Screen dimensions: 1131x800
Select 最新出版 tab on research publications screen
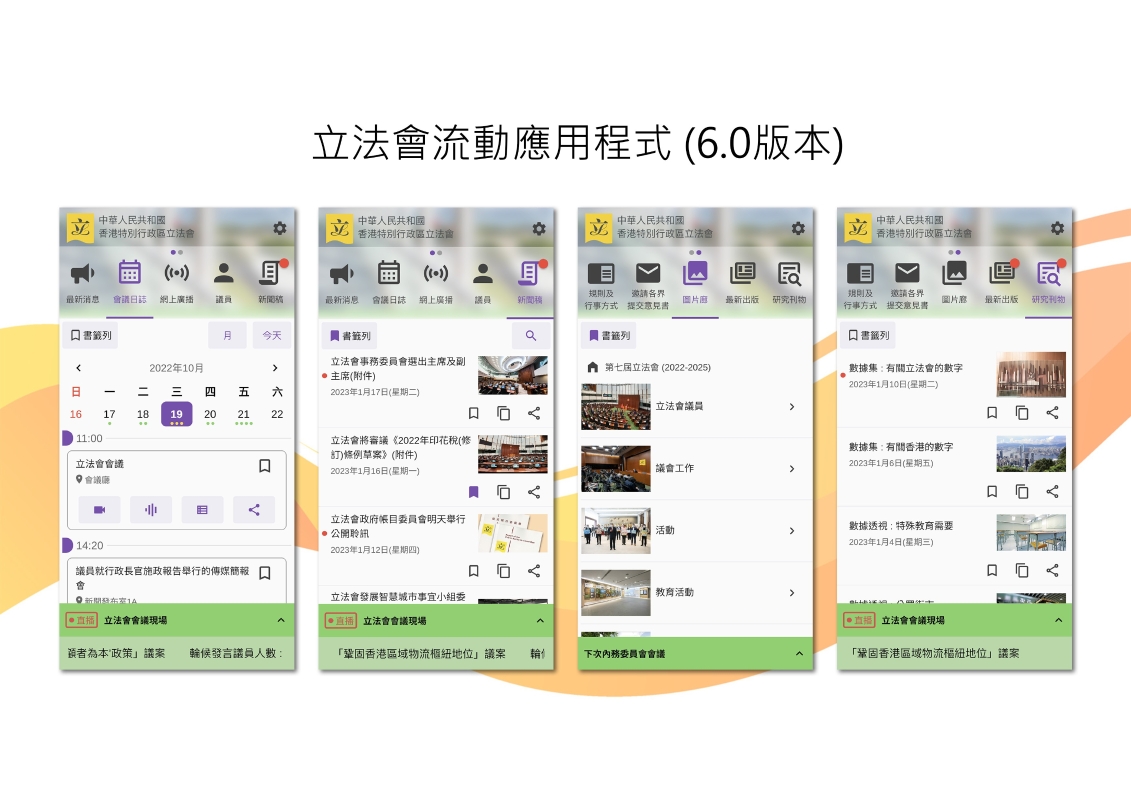tap(1001, 280)
